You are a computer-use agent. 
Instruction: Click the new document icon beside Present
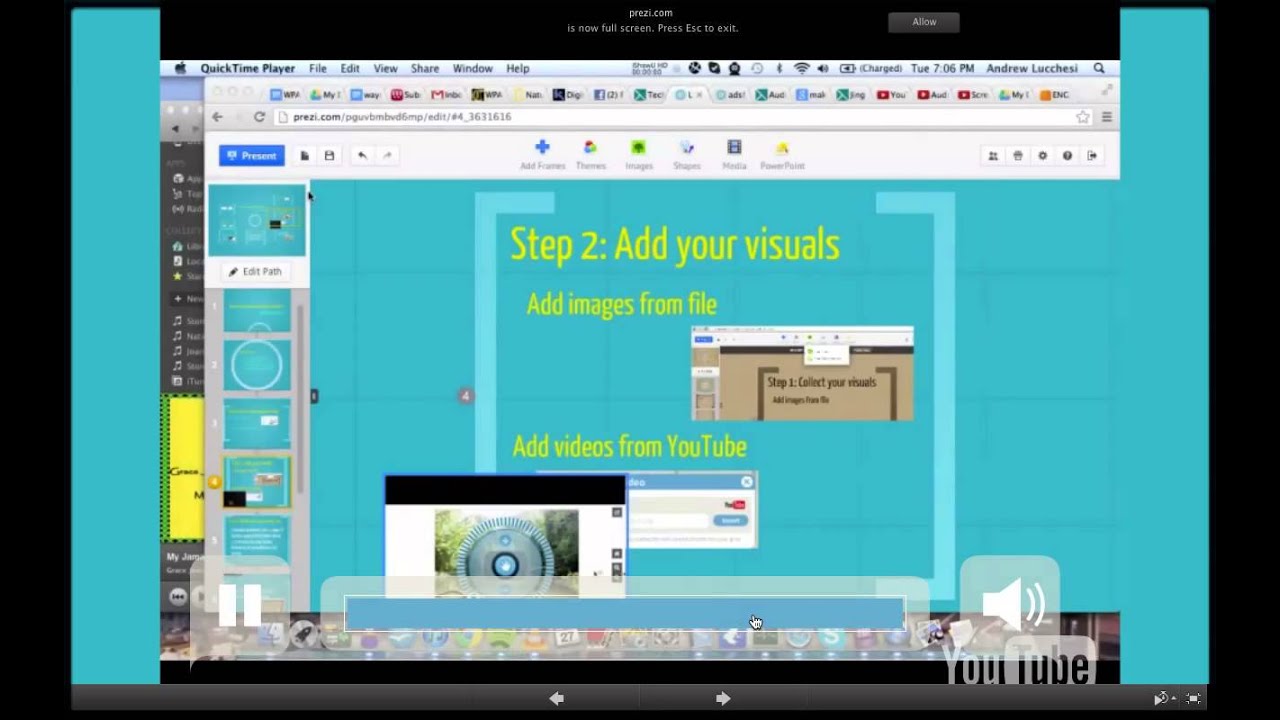point(305,156)
